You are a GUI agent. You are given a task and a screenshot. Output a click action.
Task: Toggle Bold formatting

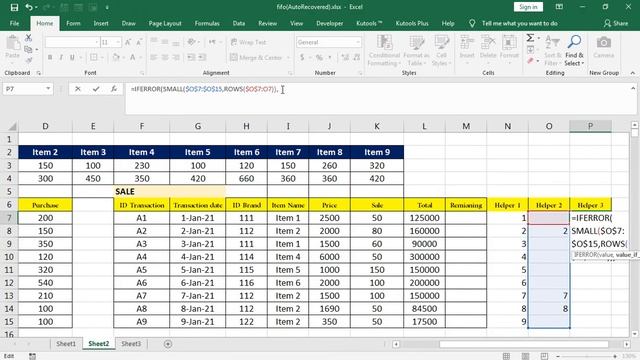[x=50, y=58]
